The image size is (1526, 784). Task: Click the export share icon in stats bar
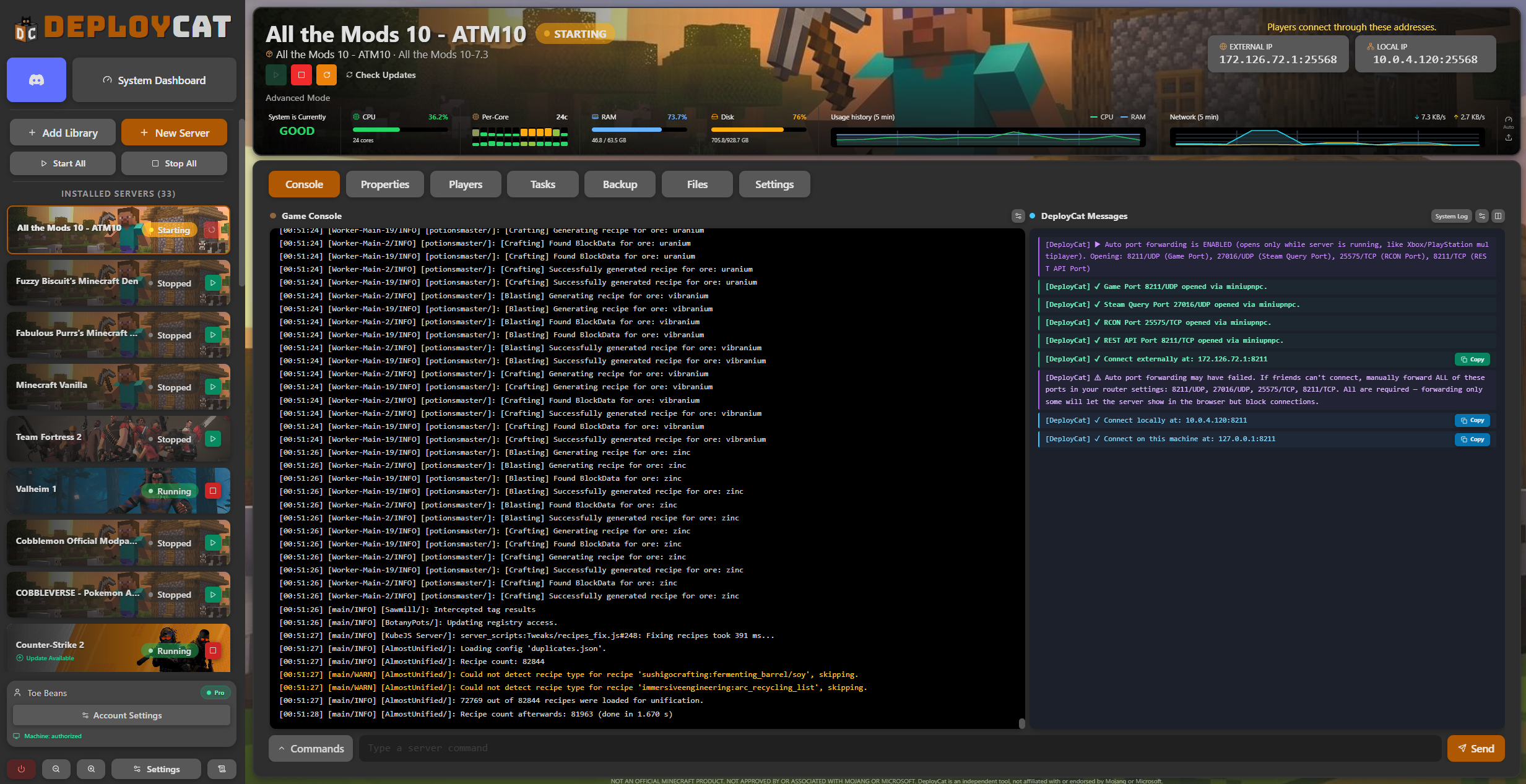pos(1509,137)
